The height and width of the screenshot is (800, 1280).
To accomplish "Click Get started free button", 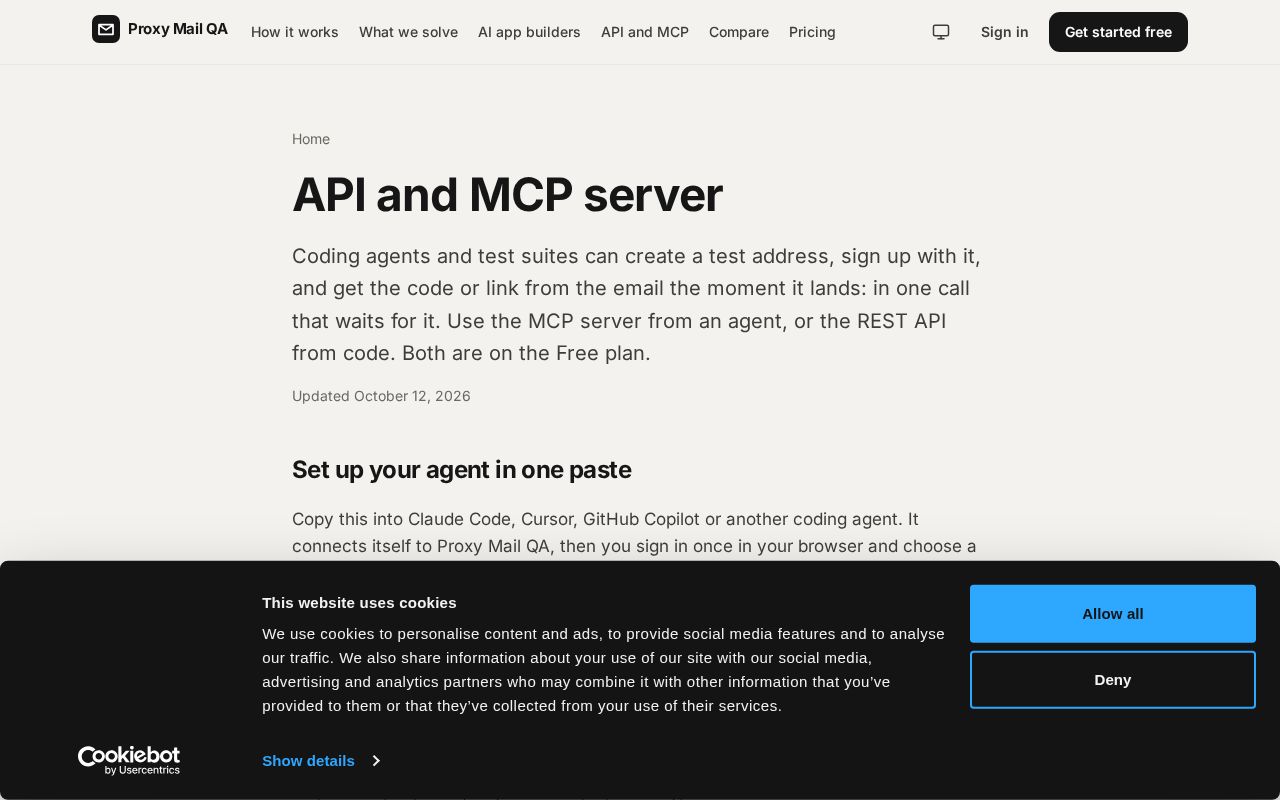I will point(1118,32).
